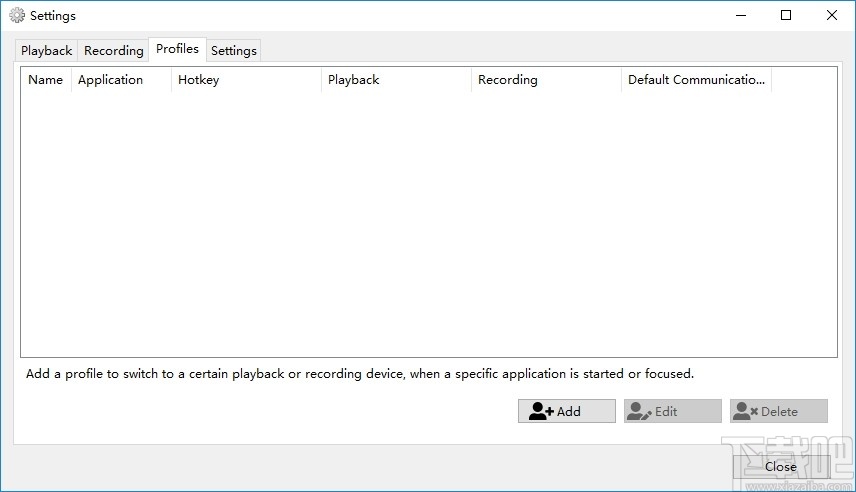856x492 pixels.
Task: Switch to the Playback tab
Action: [47, 51]
